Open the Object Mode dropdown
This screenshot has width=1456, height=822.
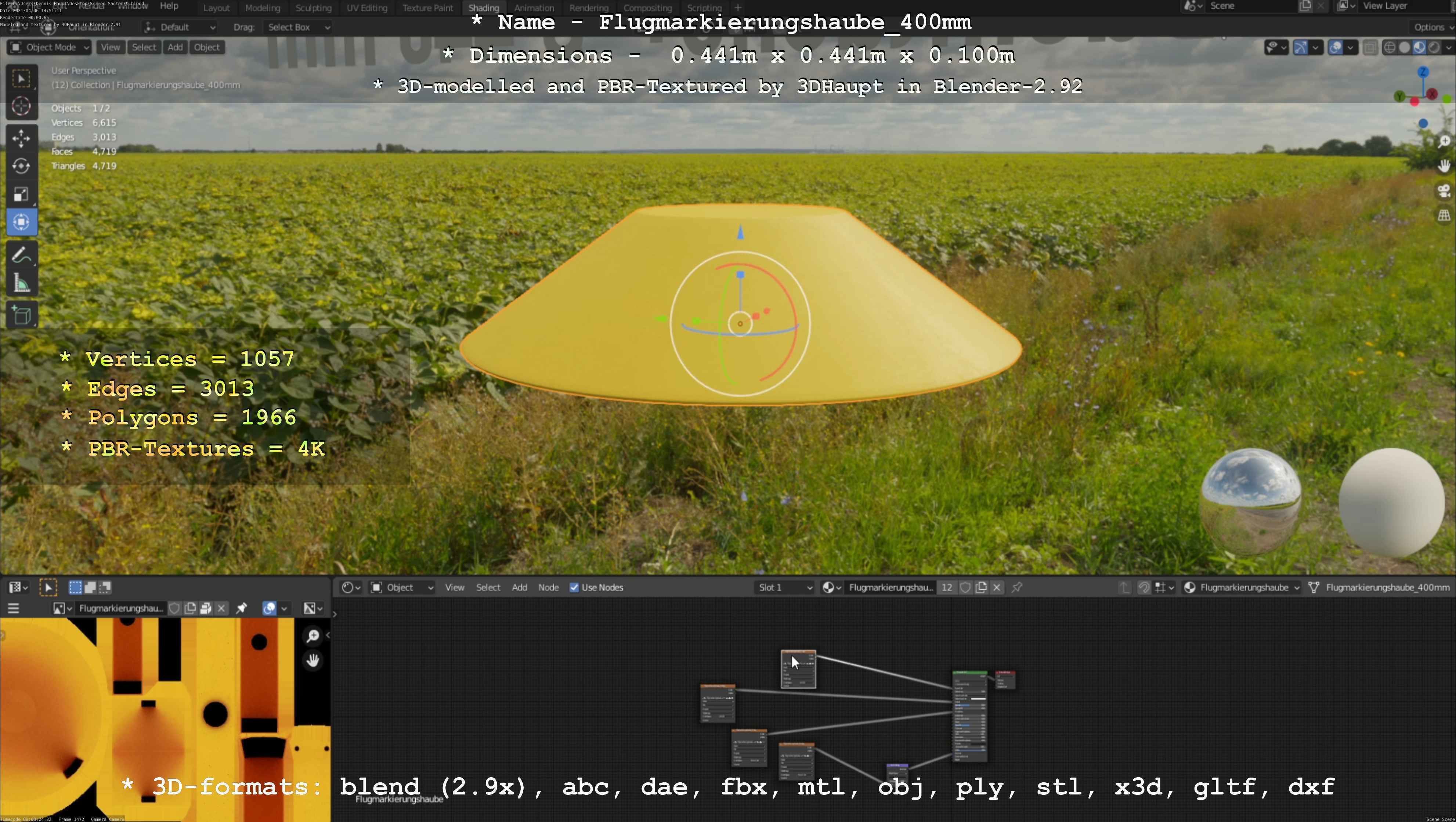[x=50, y=47]
